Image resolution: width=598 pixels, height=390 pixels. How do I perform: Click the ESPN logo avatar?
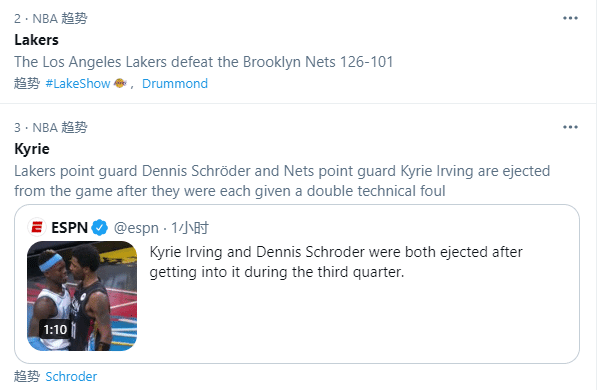pos(37,228)
